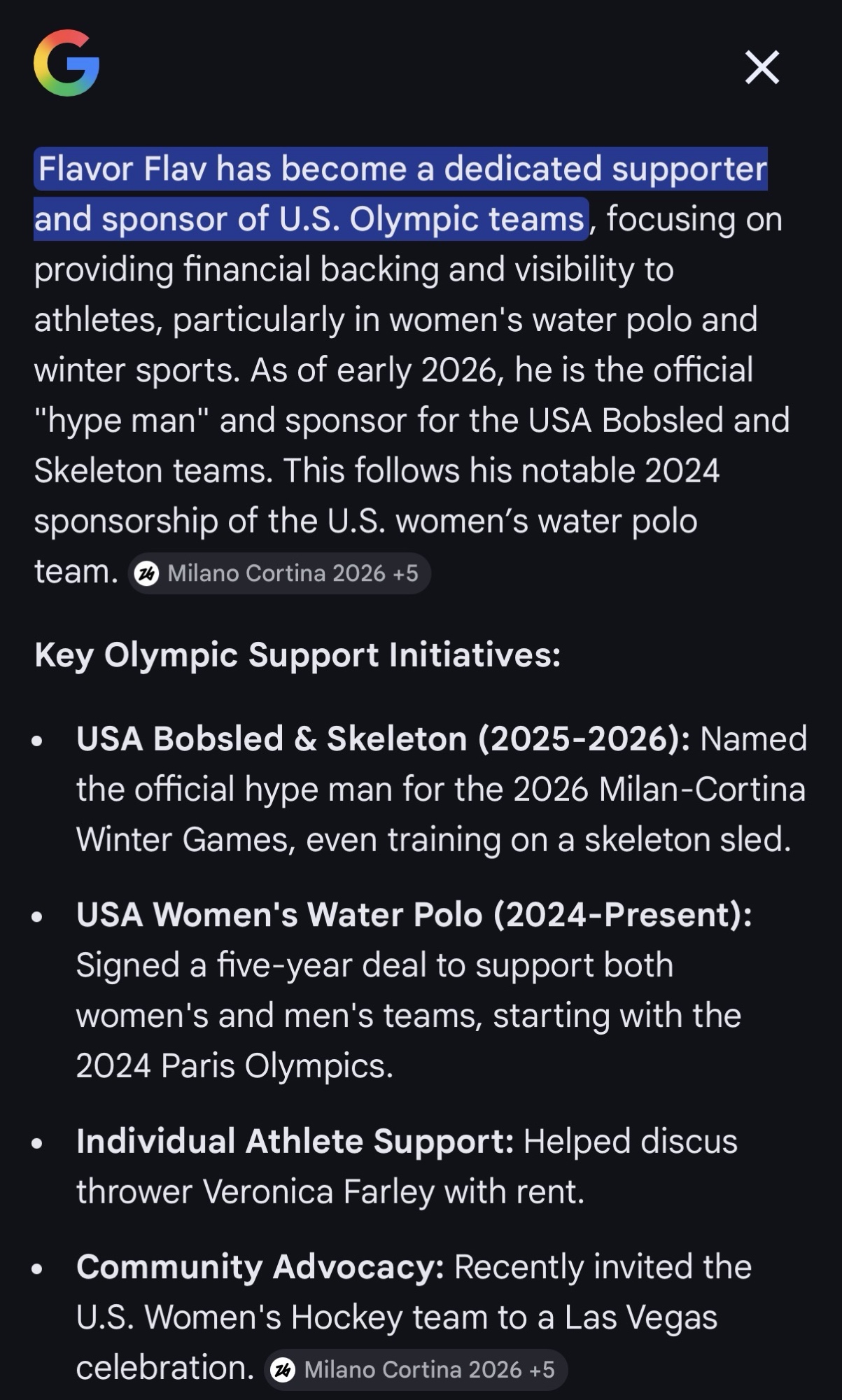The height and width of the screenshot is (1400, 842).
Task: Click the bullet dot beside Individual Athlete Support
Action: [x=38, y=1143]
